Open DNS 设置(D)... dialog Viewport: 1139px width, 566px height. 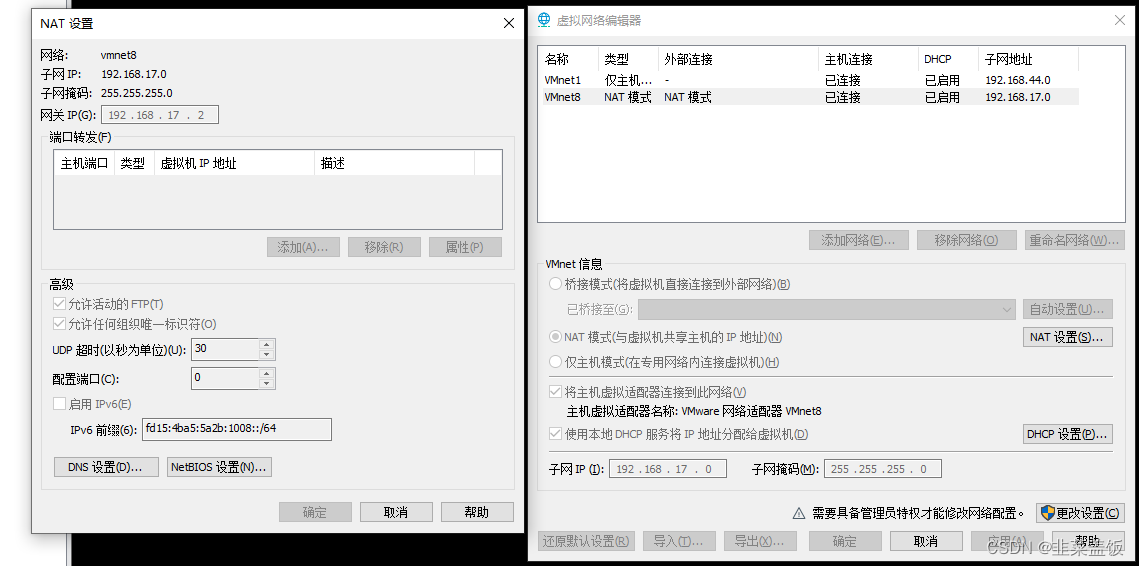pyautogui.click(x=106, y=467)
